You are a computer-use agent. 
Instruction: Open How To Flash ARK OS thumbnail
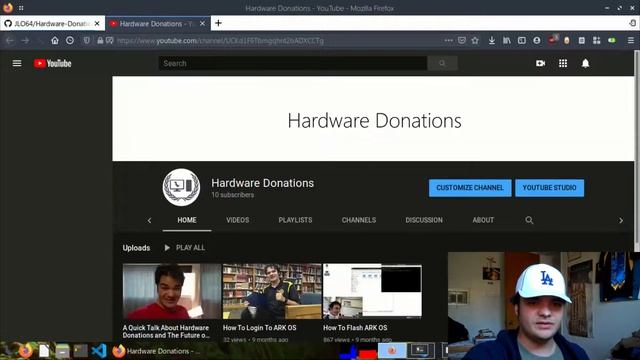click(x=372, y=291)
